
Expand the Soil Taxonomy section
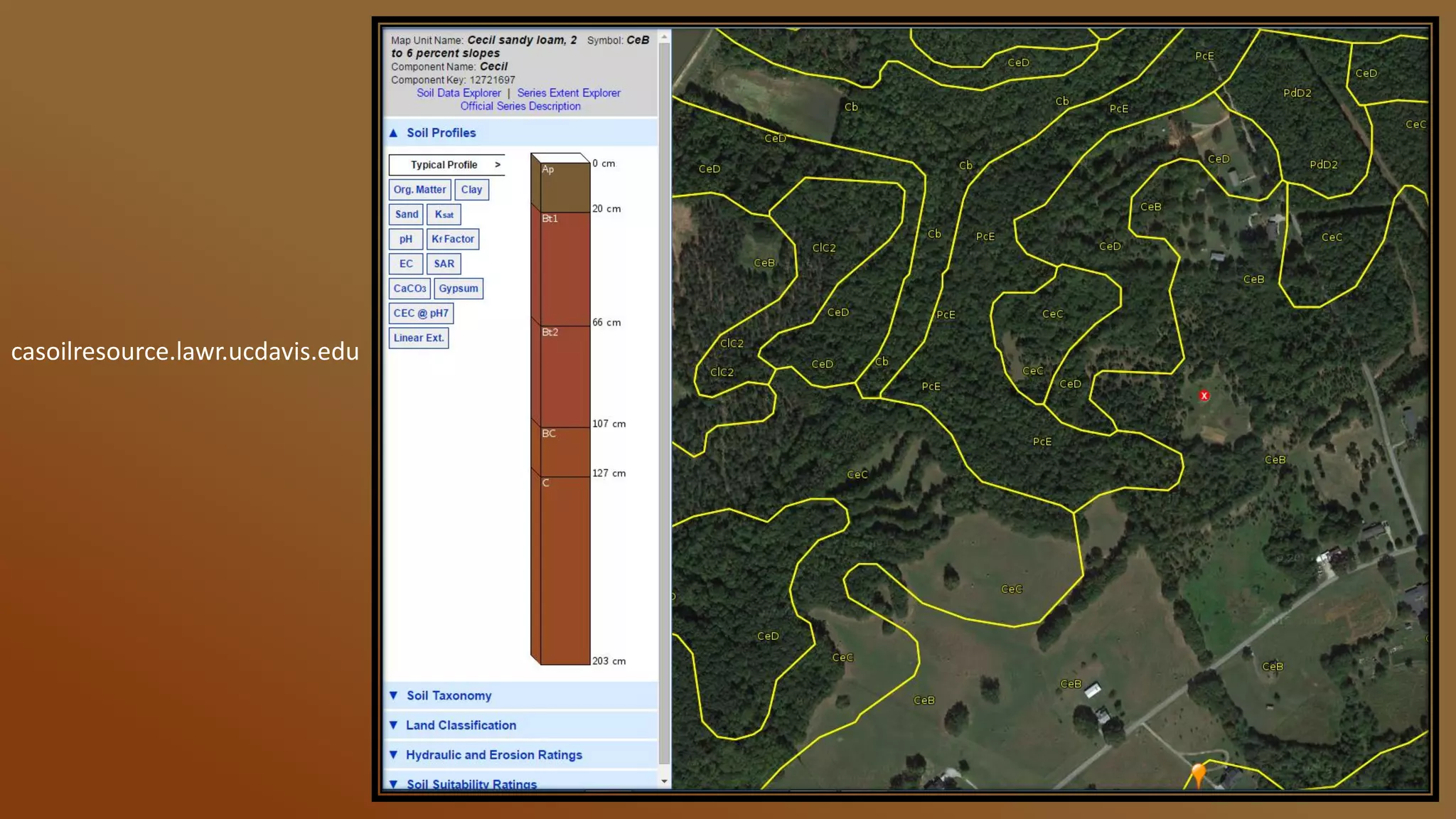pos(449,696)
